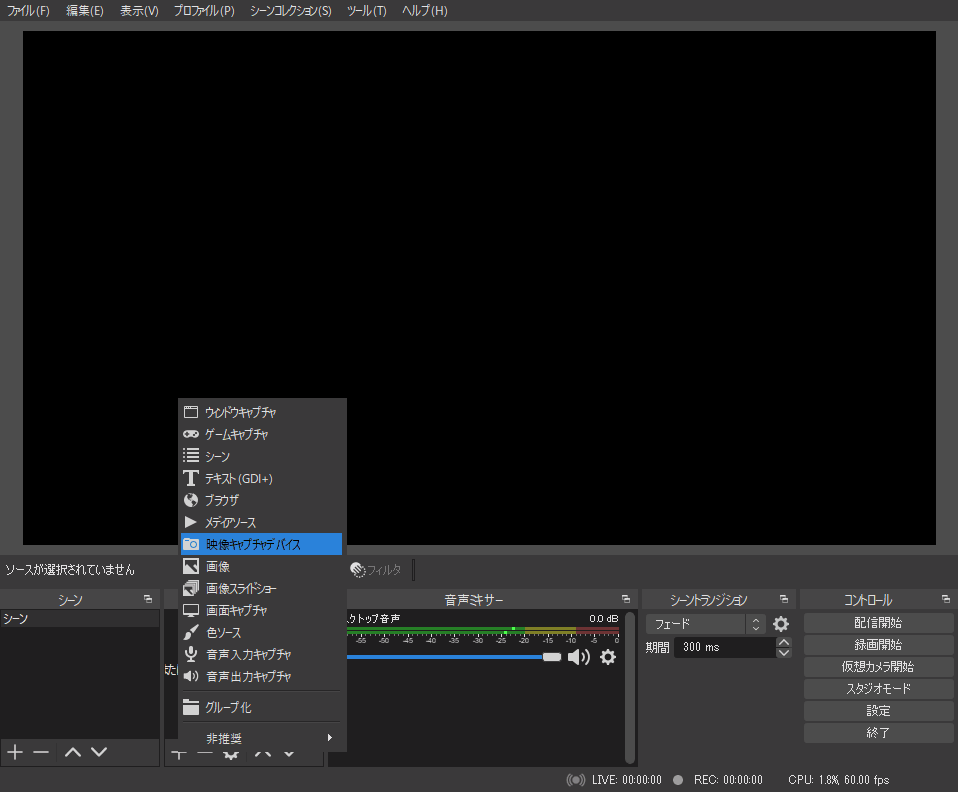Image resolution: width=958 pixels, height=792 pixels.
Task: Decrease transition duration with down arrow
Action: 784,653
